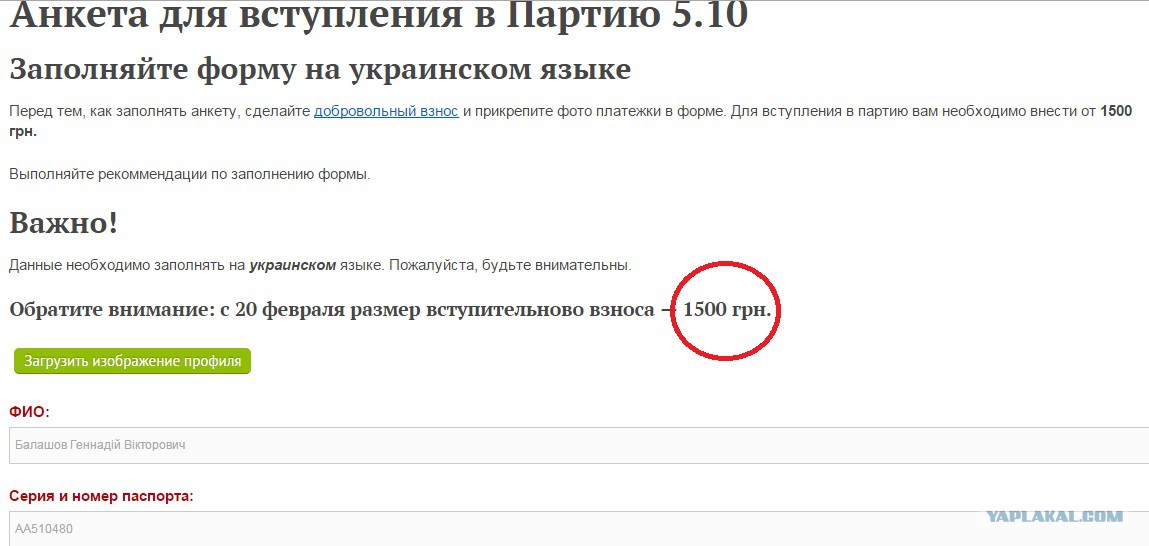Viewport: 1149px width, 546px height.
Task: Click the "Выполняйте рекомендации по заполнению формы" text
Action: 190,175
